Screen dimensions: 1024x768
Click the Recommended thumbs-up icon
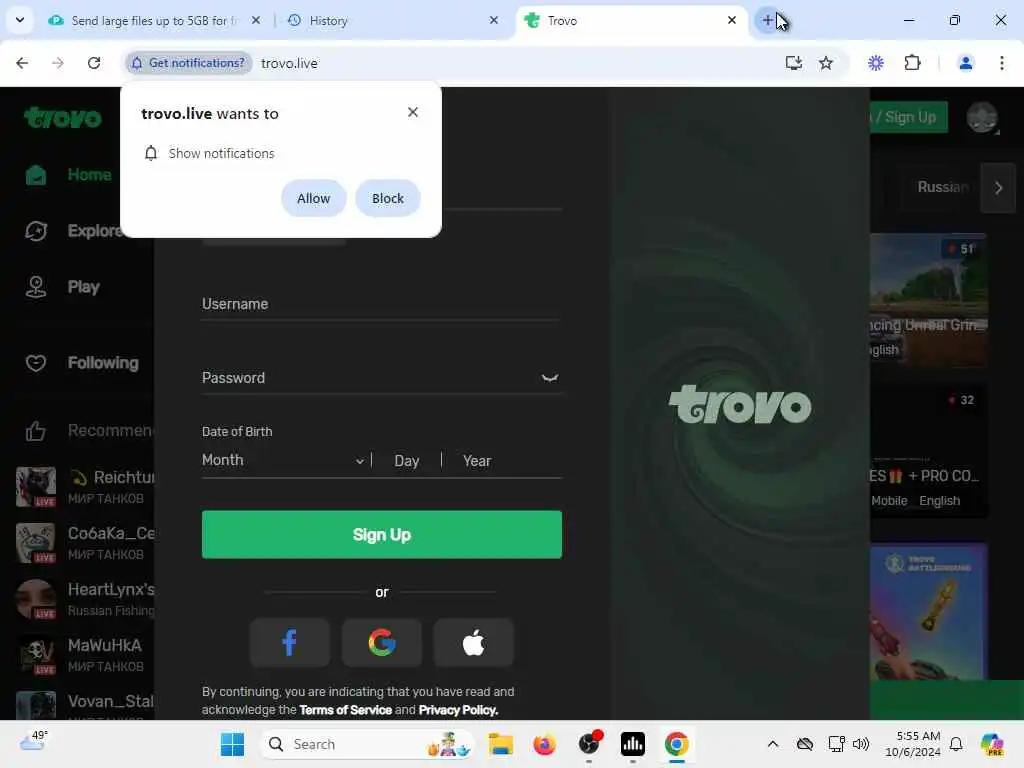36,431
